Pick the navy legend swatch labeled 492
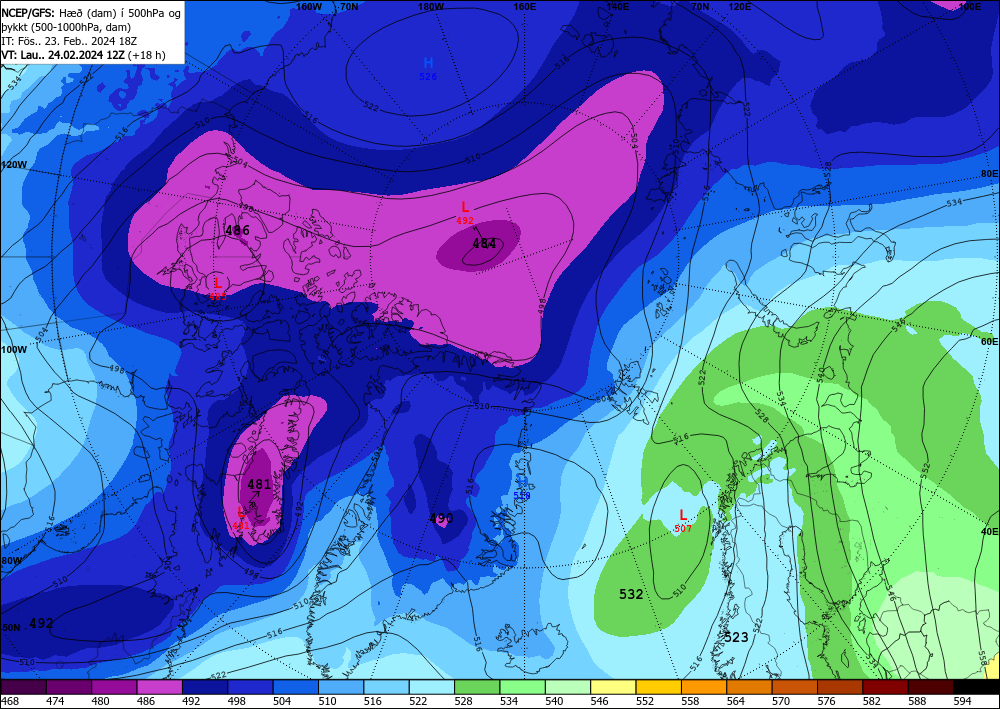Viewport: 1000px width, 709px height. [205, 687]
